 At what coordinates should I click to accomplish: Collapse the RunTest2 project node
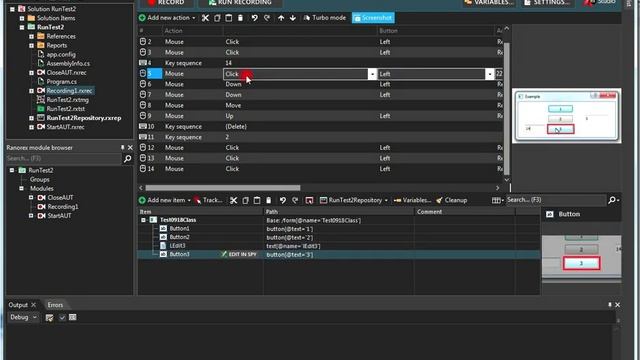22,27
